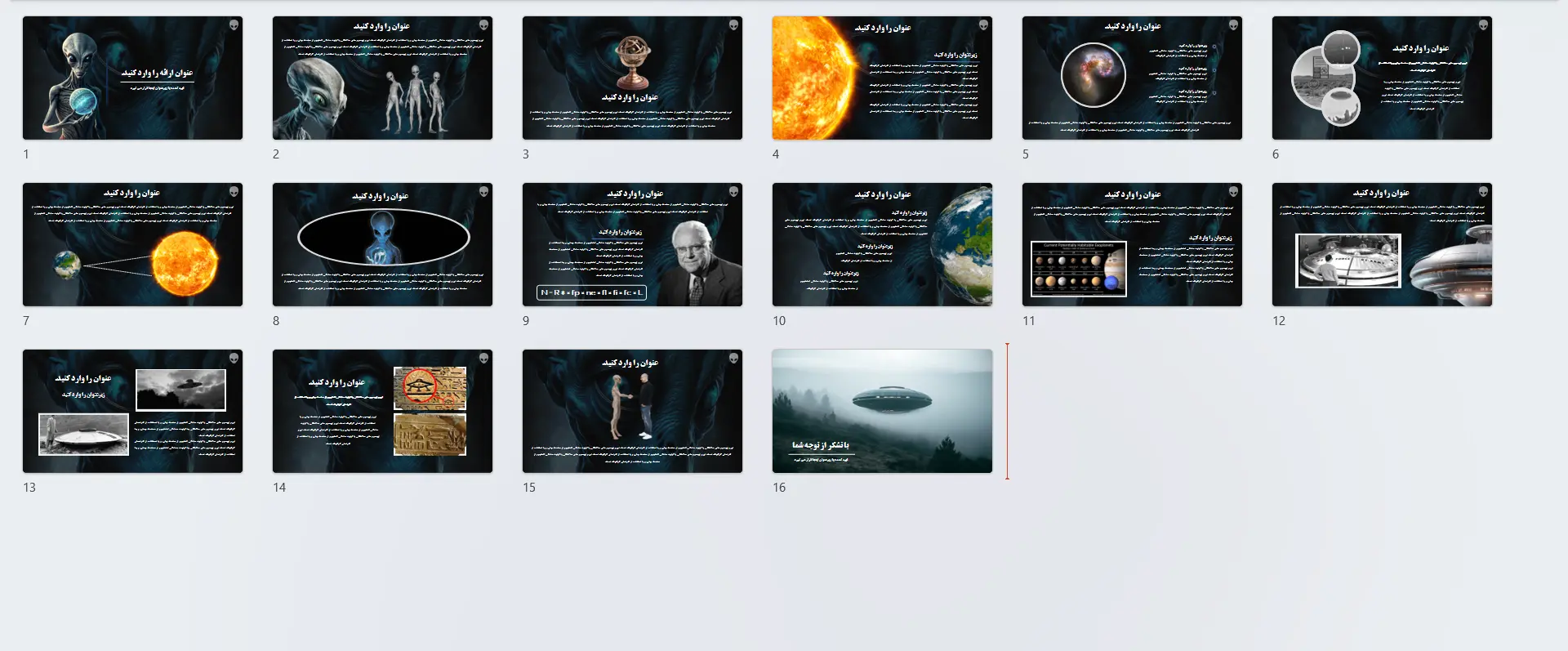Select slide 16 with UFO over misty forest
Screen dimensions: 1568x651
click(882, 411)
